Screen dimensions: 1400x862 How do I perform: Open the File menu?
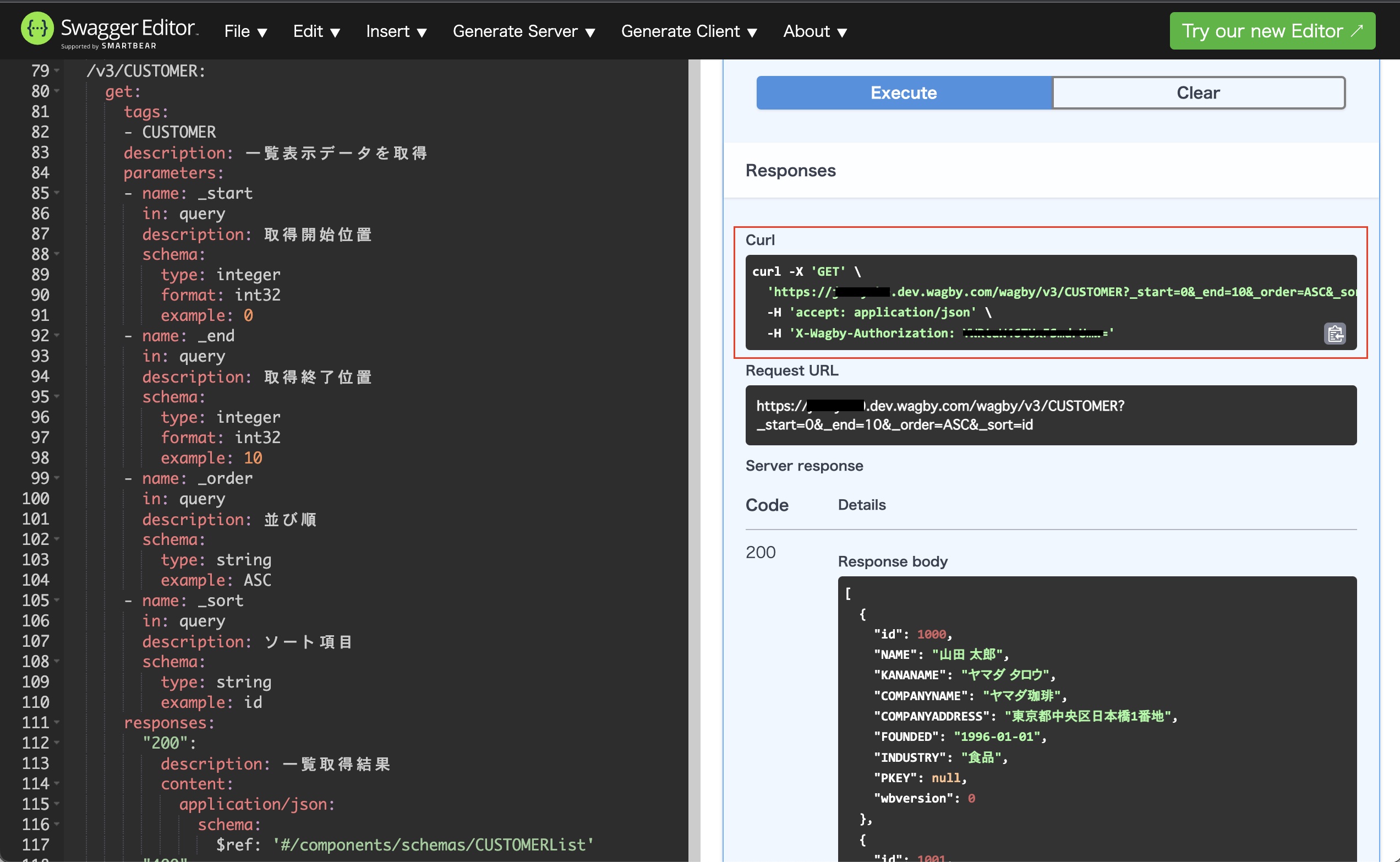(244, 31)
